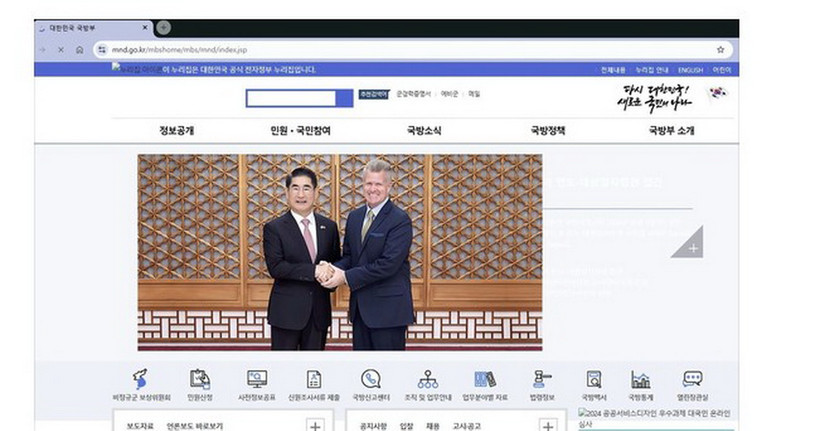The height and width of the screenshot is (431, 820).
Task: Open the 열린장관실 speech bubble icon
Action: coord(692,379)
